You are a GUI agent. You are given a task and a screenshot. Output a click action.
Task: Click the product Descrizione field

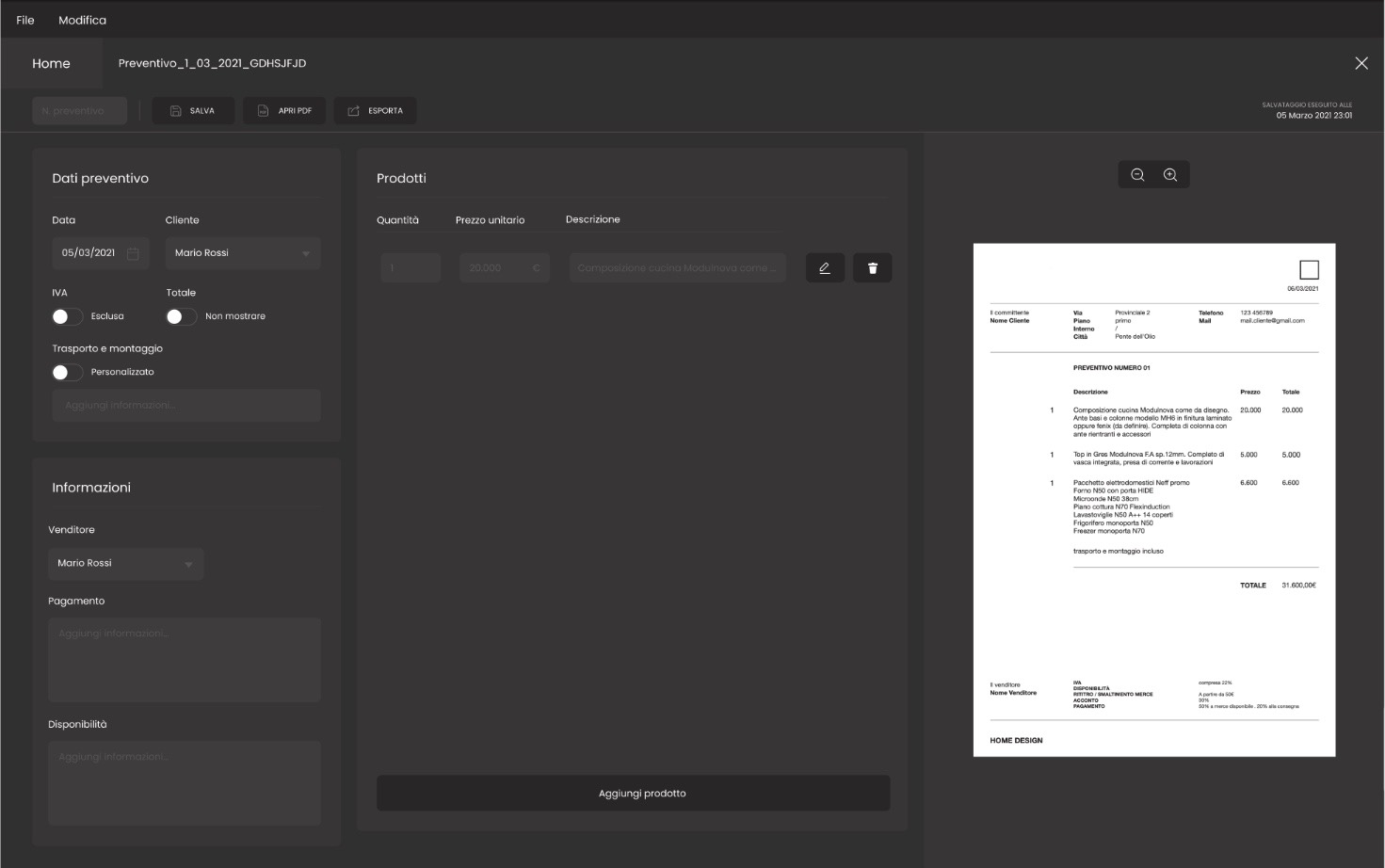pos(678,268)
